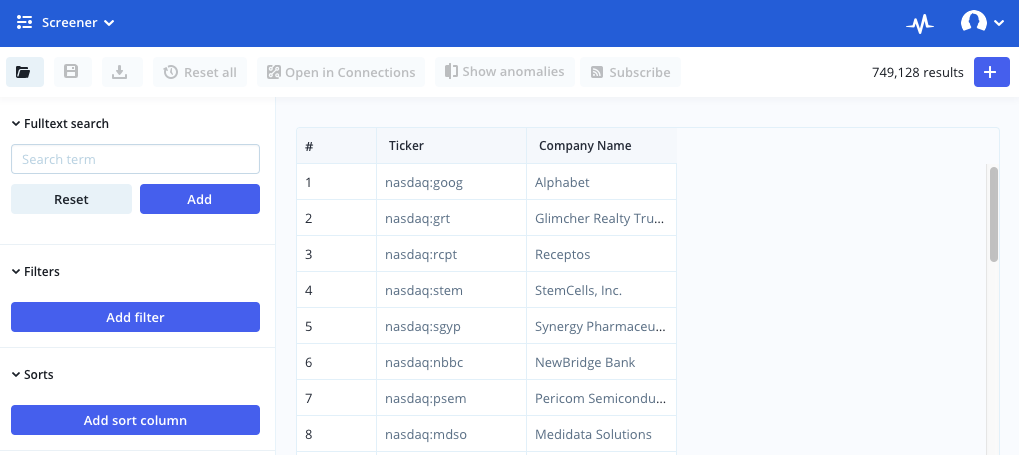
Task: Click the vertical table scrollbar thumb
Action: [x=994, y=214]
